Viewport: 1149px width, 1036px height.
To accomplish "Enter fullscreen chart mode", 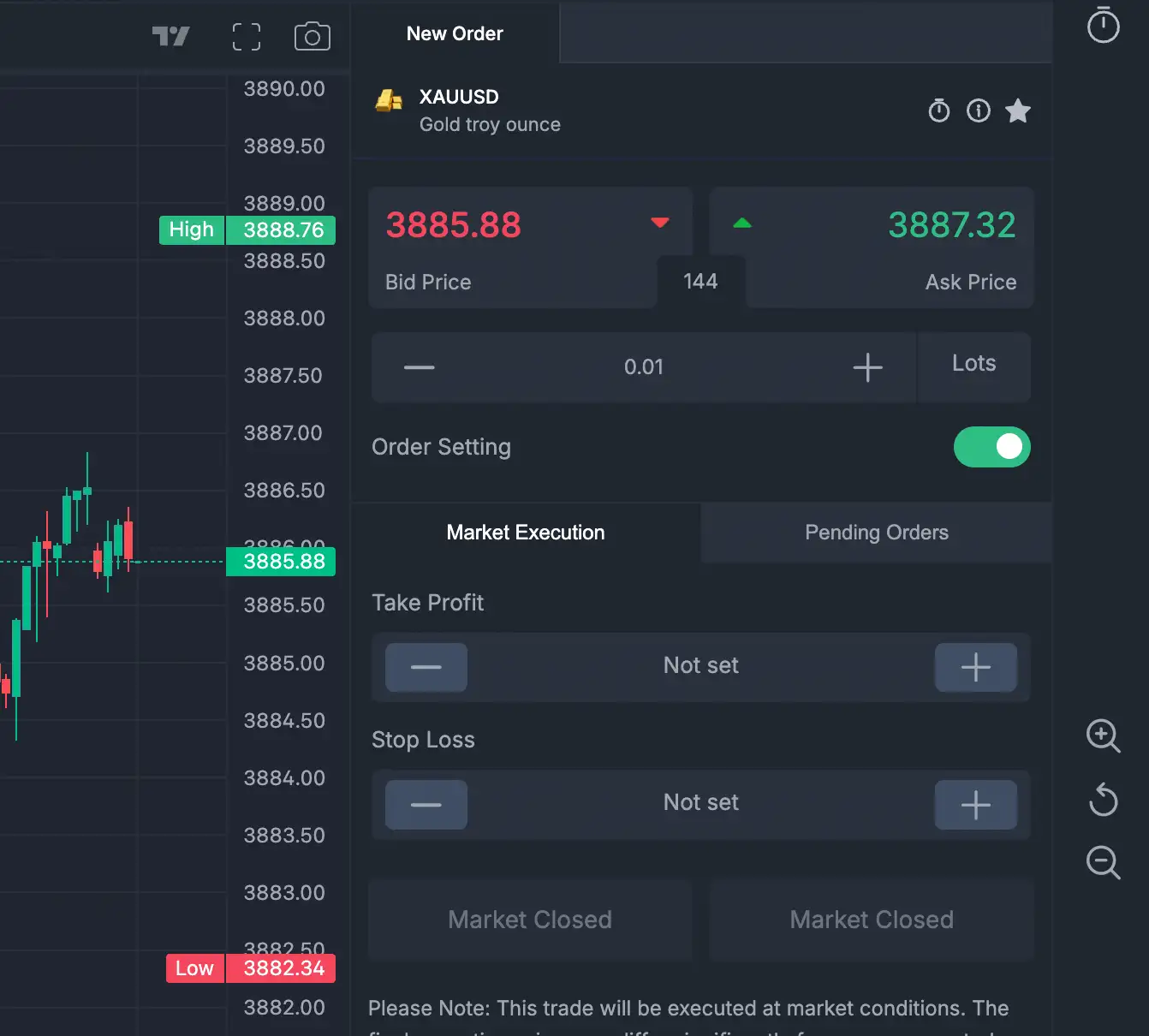I will 247,36.
